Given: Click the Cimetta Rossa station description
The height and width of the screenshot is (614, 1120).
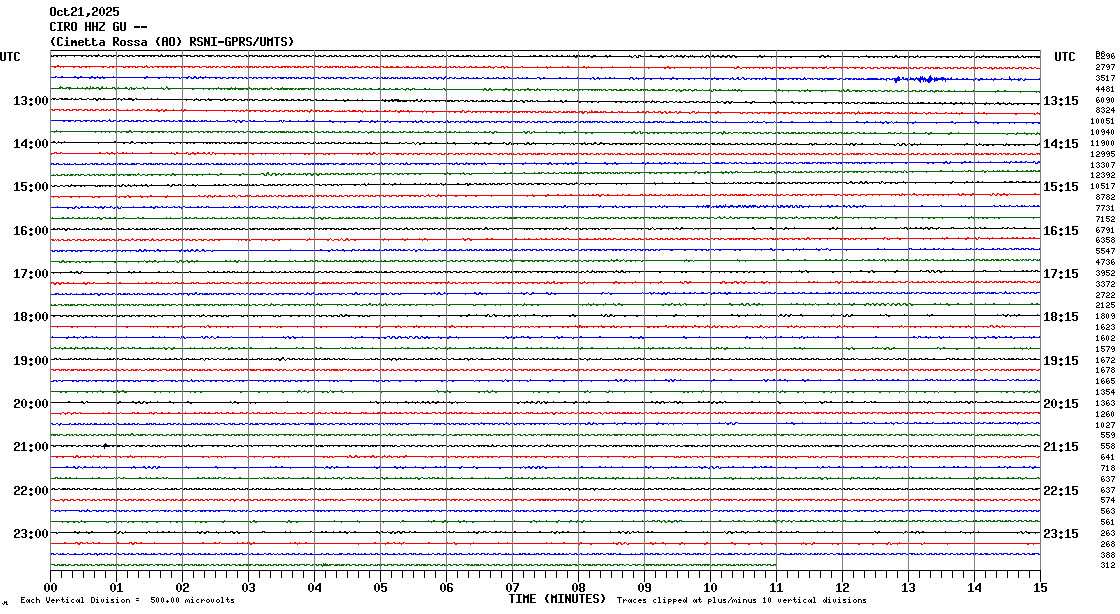Looking at the screenshot, I should click(x=171, y=41).
